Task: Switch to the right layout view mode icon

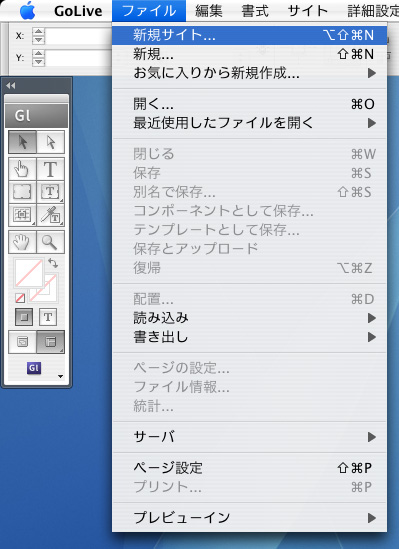Action: click(x=50, y=342)
